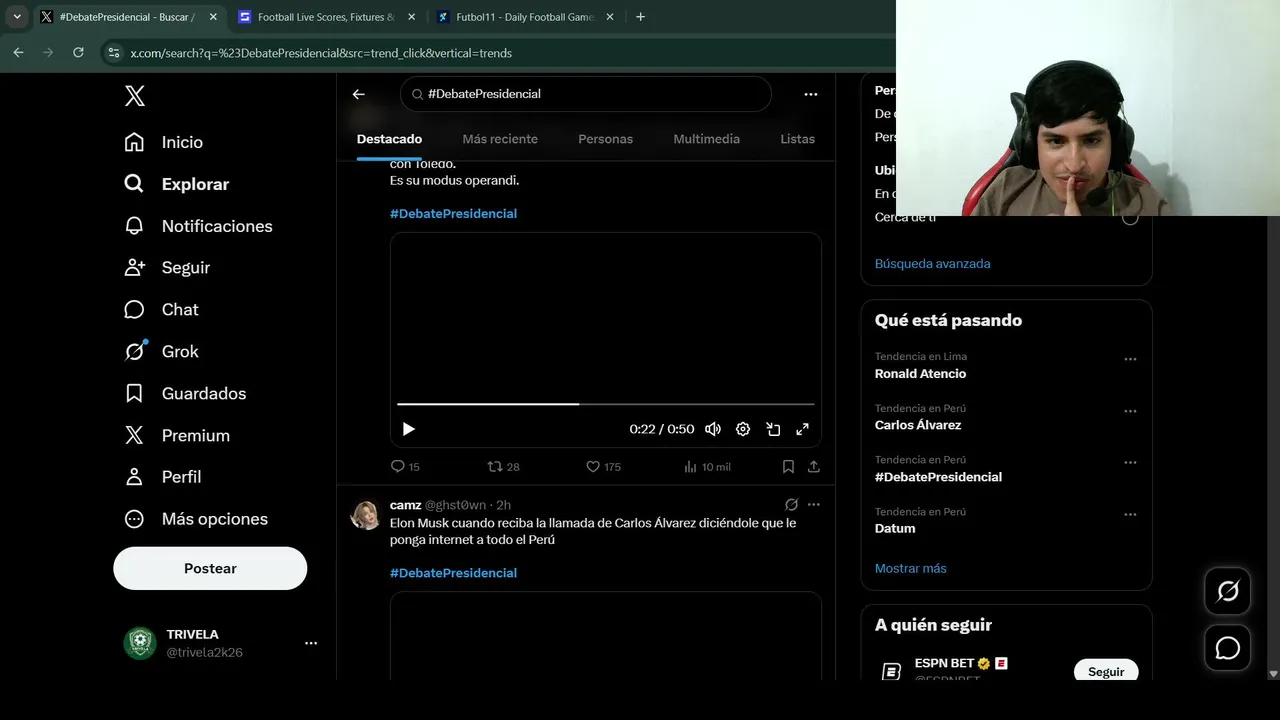The height and width of the screenshot is (720, 1280).
Task: Open Explorar in the sidebar
Action: [x=176, y=184]
